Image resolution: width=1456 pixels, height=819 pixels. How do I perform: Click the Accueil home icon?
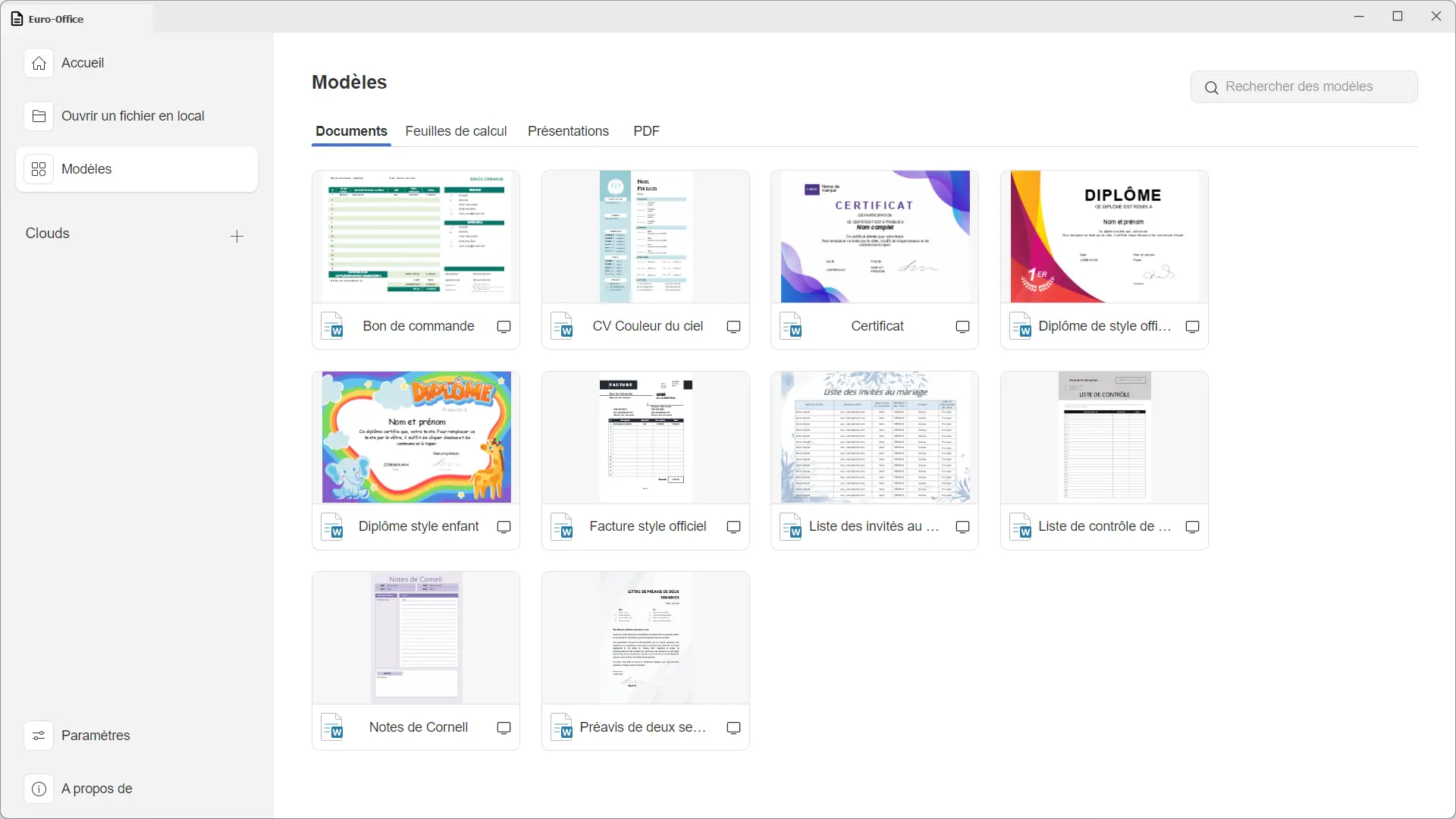point(39,63)
